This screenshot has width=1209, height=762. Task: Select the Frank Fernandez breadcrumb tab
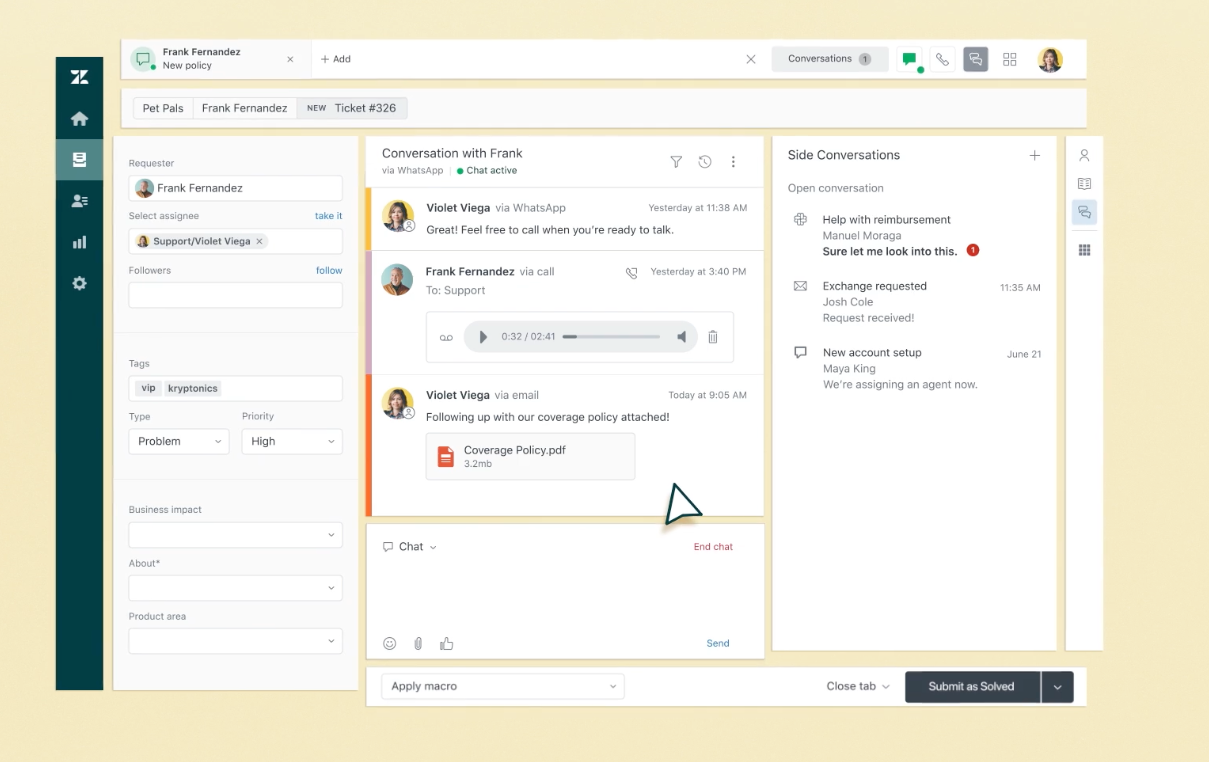pos(244,108)
